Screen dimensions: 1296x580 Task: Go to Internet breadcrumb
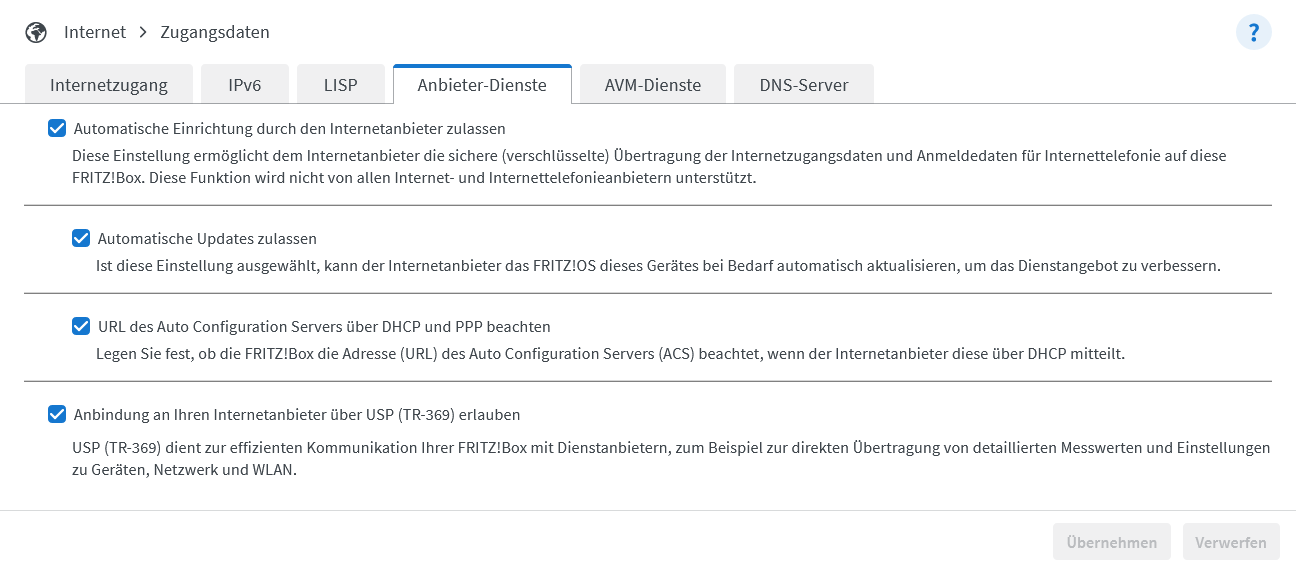point(95,32)
